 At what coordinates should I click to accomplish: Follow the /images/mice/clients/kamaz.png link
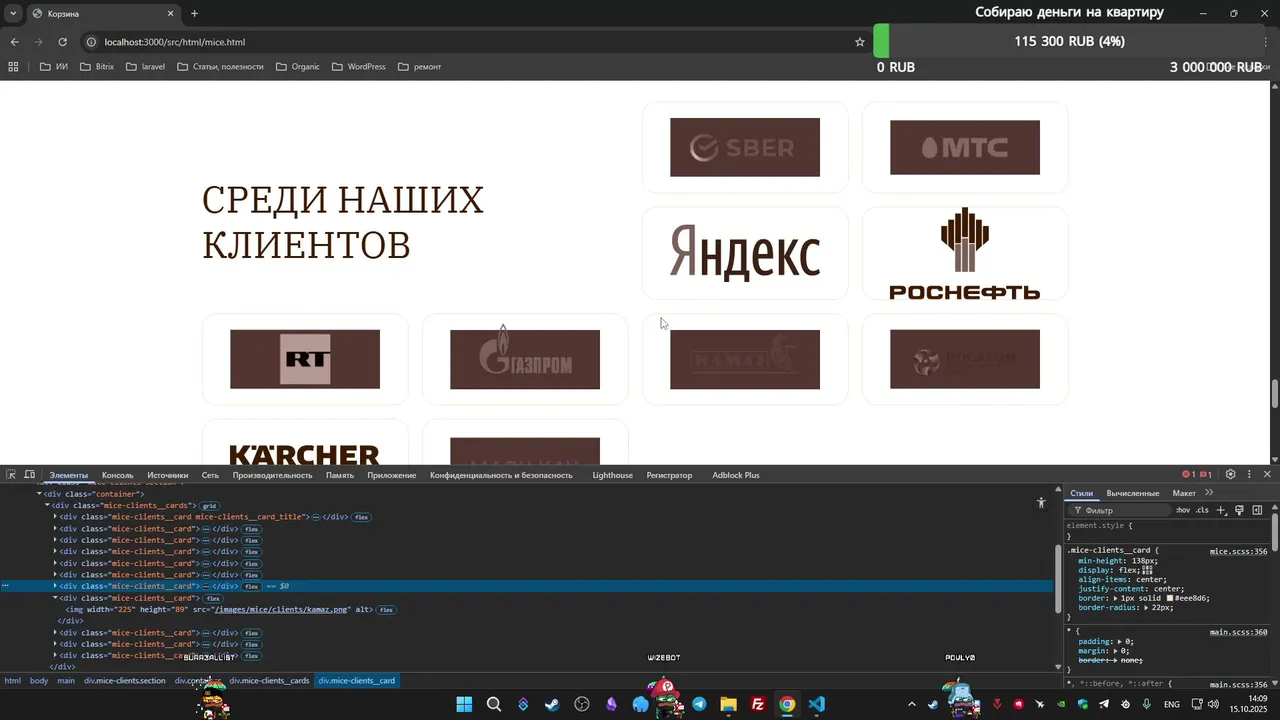coord(282,609)
